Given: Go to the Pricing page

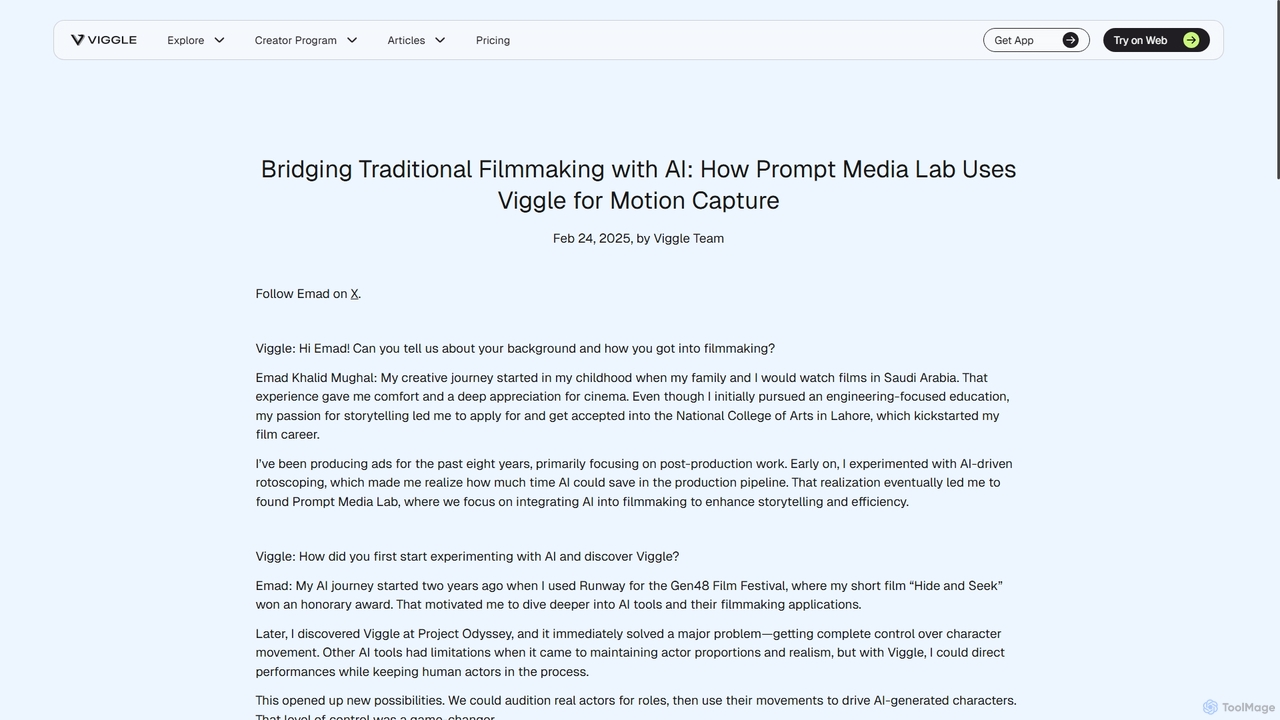Looking at the screenshot, I should 493,40.
